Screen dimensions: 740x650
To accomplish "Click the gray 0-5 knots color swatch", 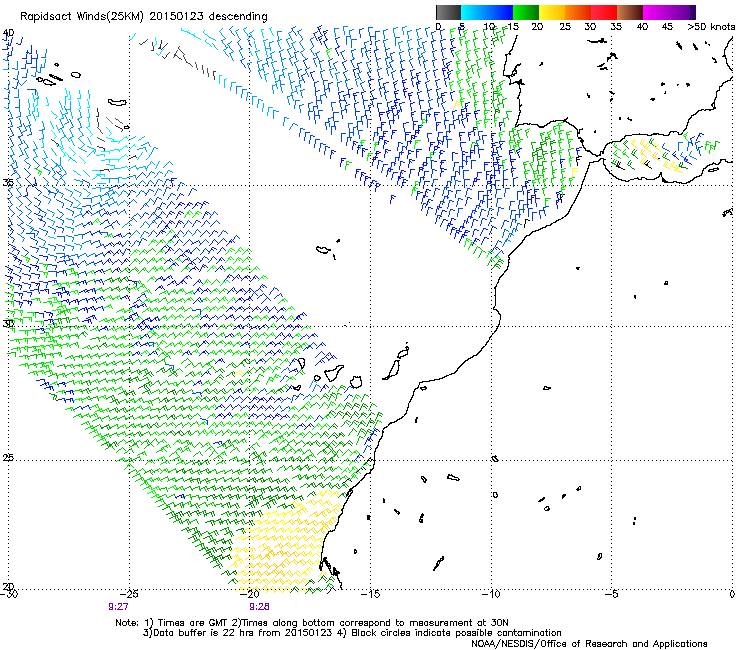I will (x=448, y=12).
